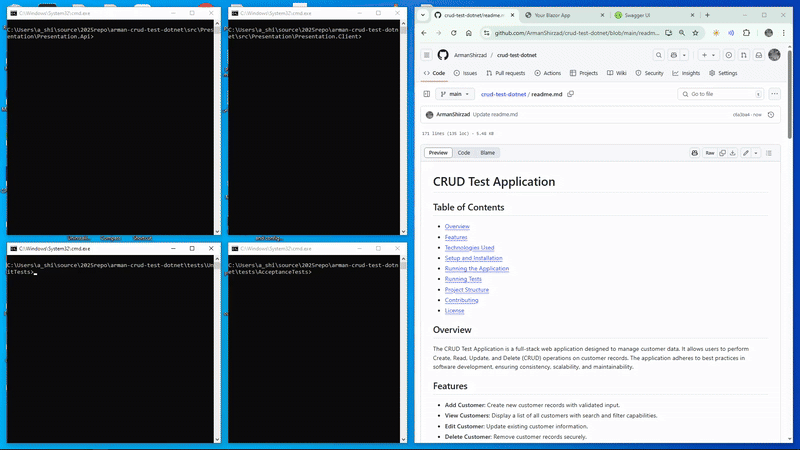Follow the Running Tests link
Viewport: 800px width, 450px height.
(x=463, y=279)
